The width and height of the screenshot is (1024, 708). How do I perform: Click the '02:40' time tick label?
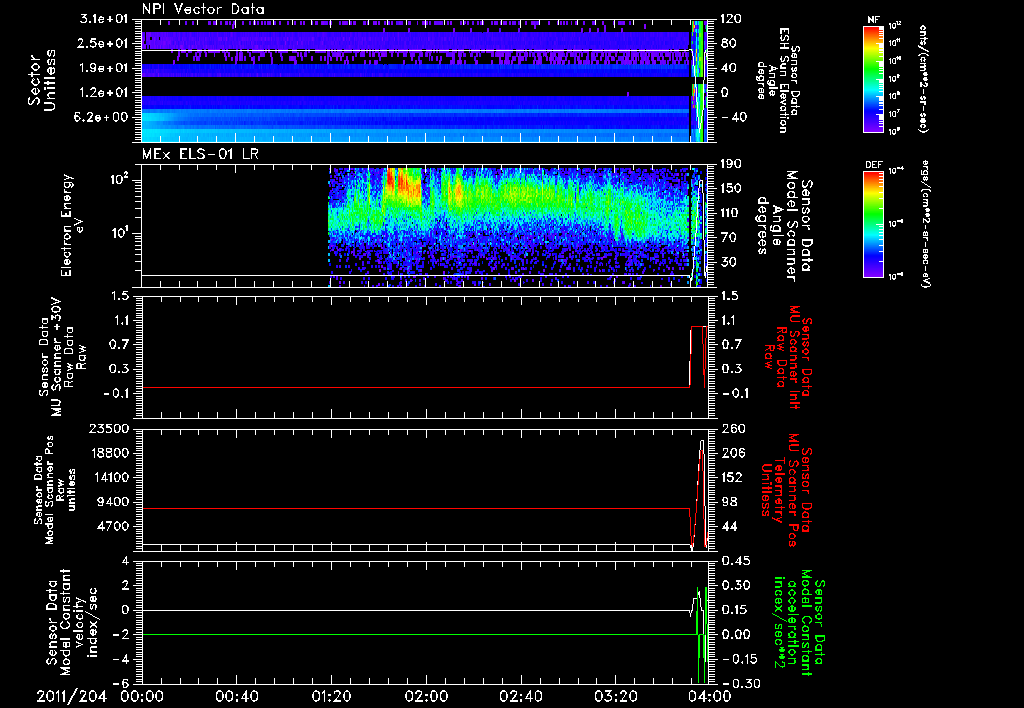(x=520, y=696)
